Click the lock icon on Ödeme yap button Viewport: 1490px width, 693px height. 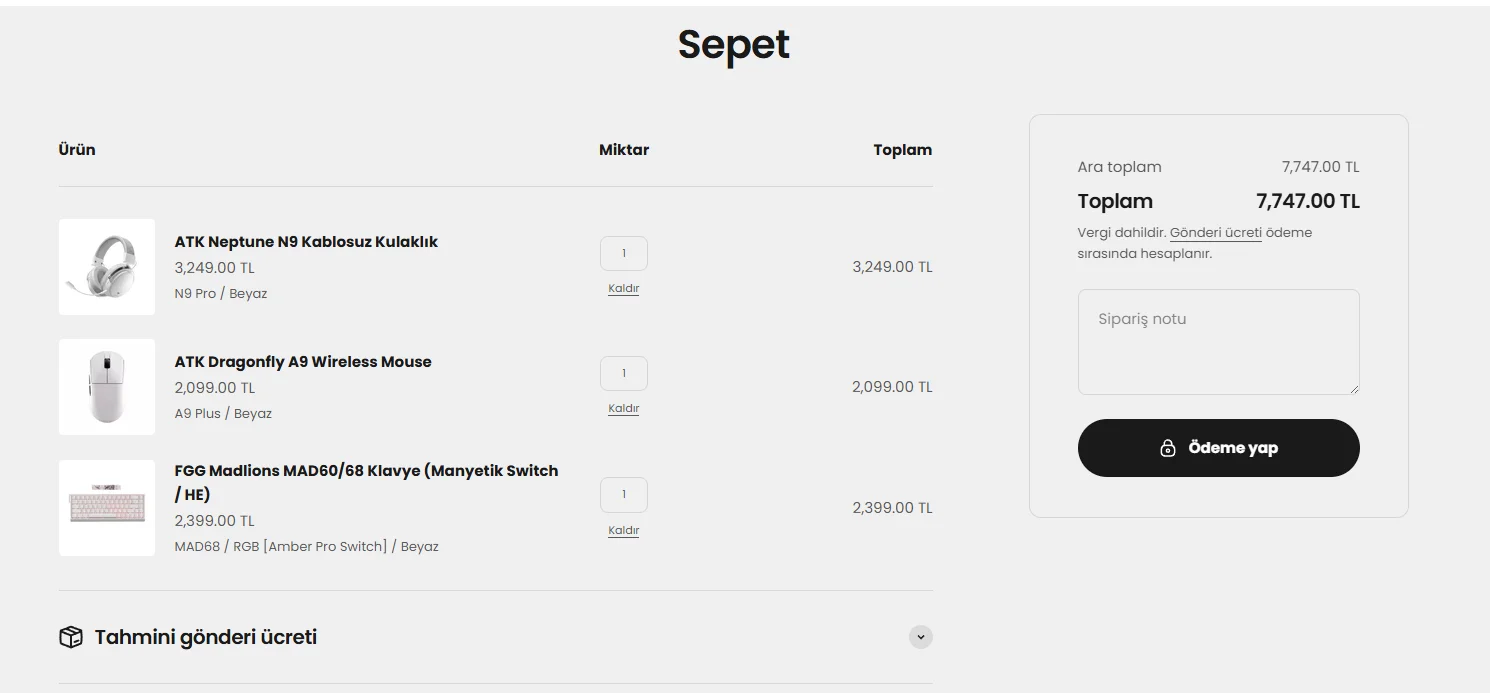coord(1167,448)
